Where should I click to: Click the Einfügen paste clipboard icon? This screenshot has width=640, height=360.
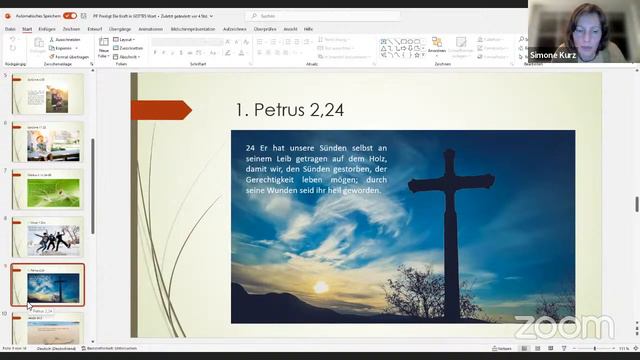pos(38,43)
